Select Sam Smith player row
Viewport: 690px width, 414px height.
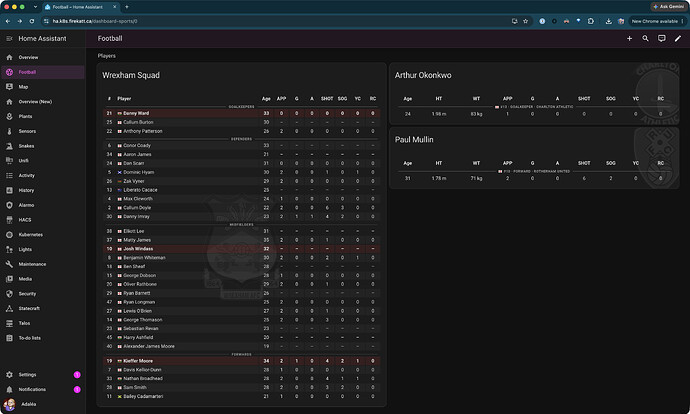tap(241, 388)
